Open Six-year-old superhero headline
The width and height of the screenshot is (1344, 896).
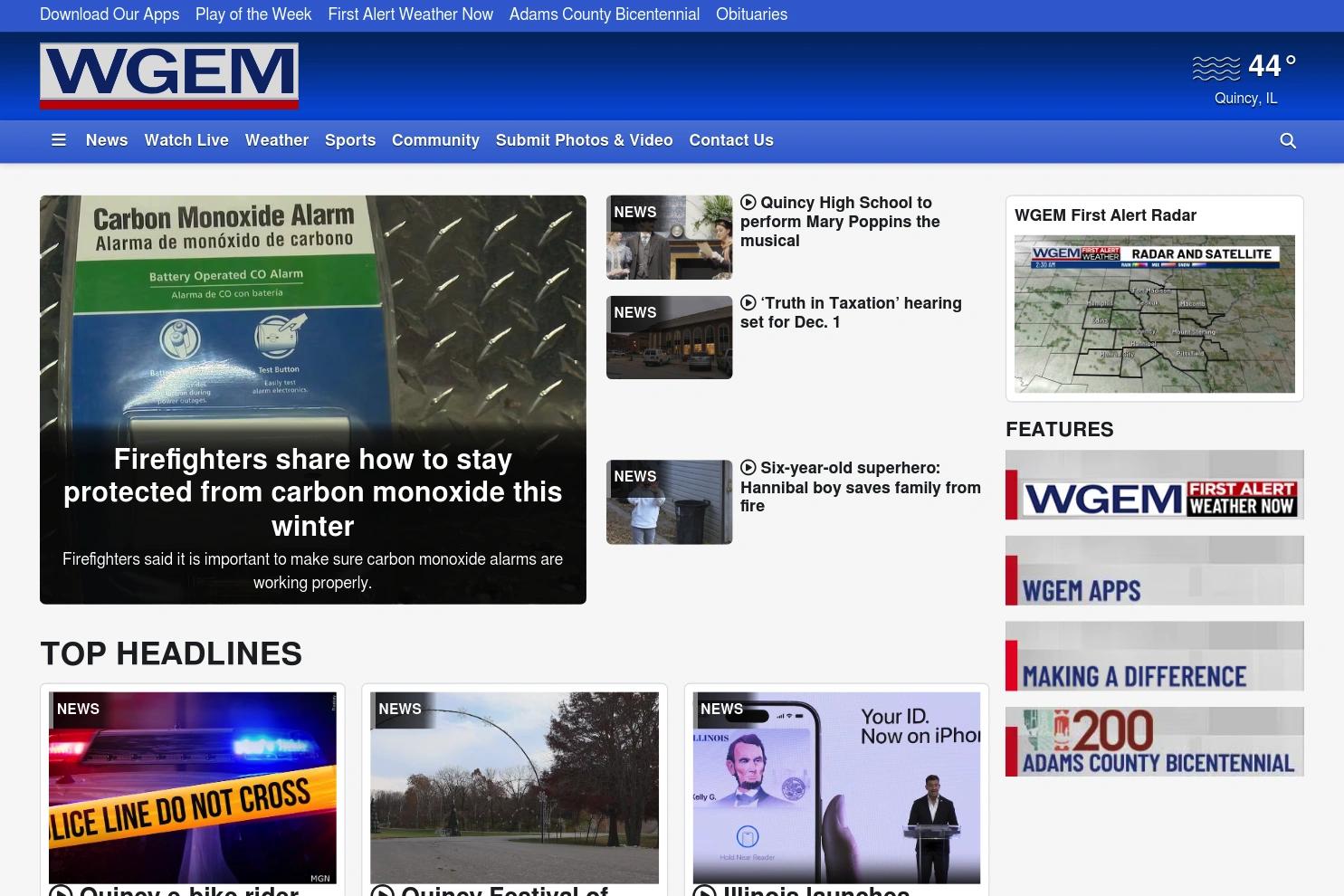861,487
